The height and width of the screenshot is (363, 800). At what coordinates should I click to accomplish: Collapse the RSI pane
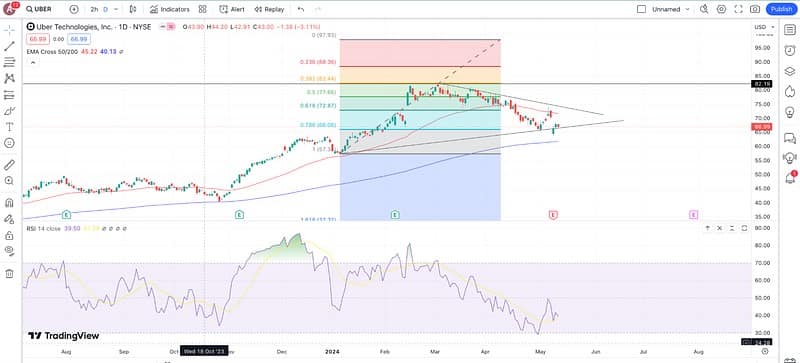click(732, 228)
